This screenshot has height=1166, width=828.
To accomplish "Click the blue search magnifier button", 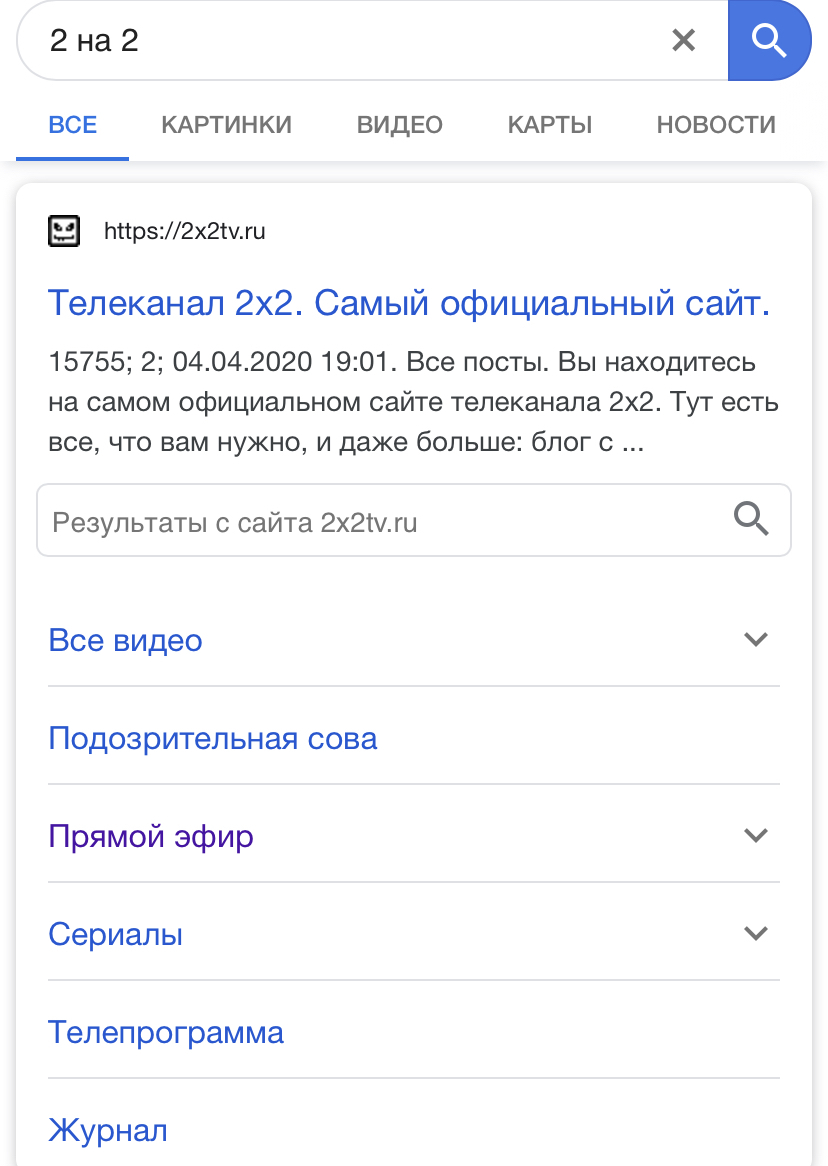I will (x=769, y=40).
